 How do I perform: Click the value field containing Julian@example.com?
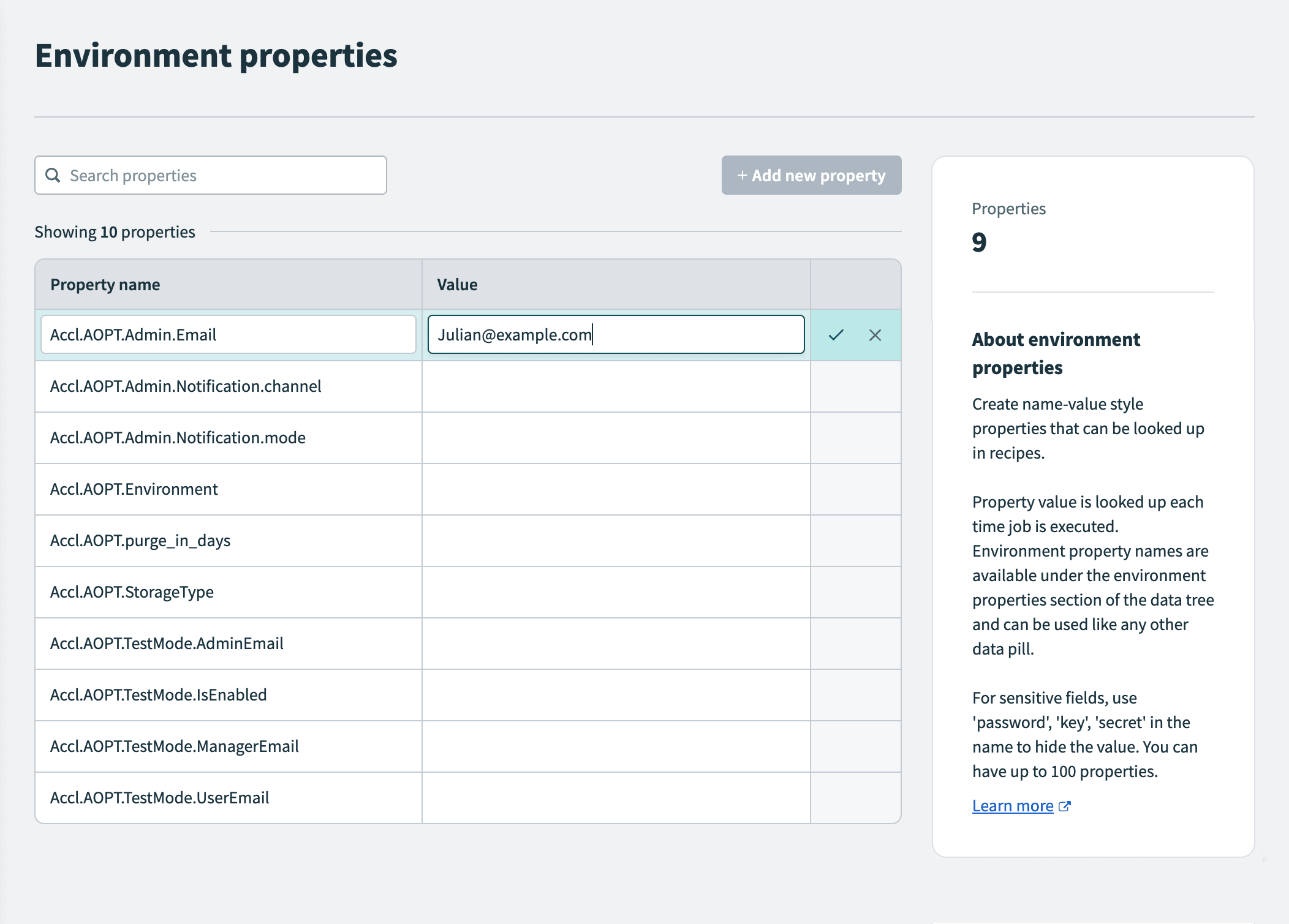[616, 334]
